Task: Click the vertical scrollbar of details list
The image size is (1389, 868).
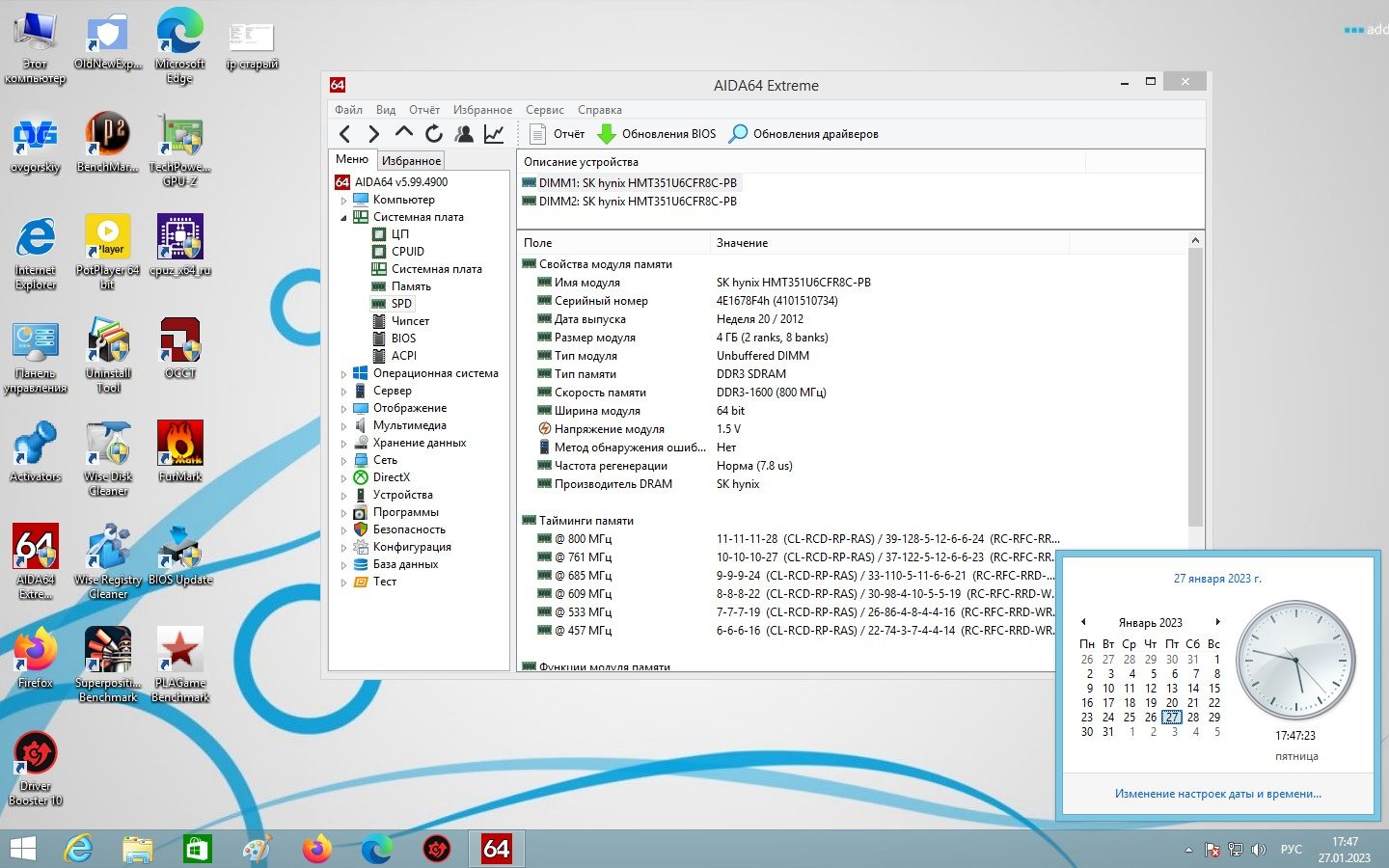Action: [1196, 386]
